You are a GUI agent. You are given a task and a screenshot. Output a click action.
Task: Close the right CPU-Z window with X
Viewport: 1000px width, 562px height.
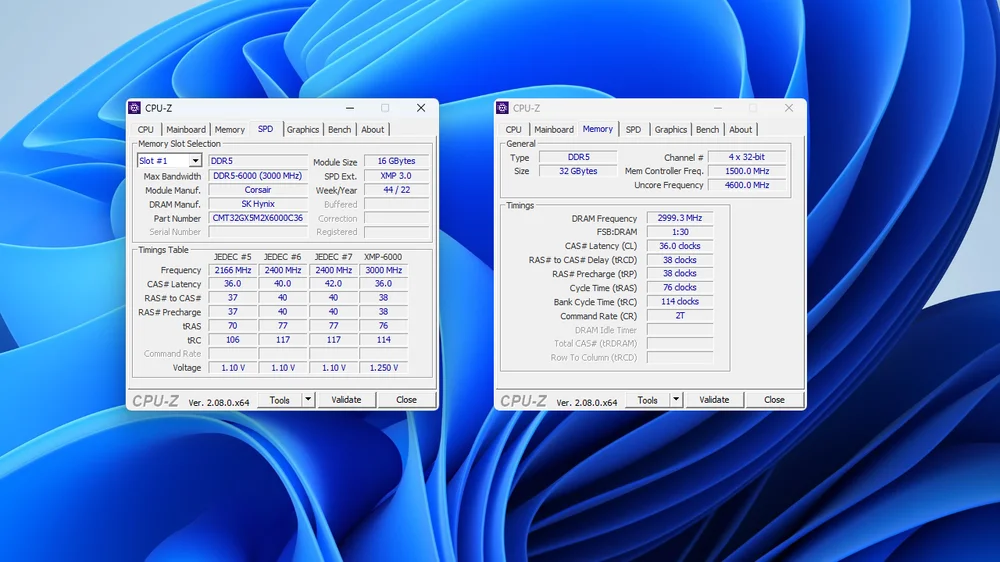[789, 108]
